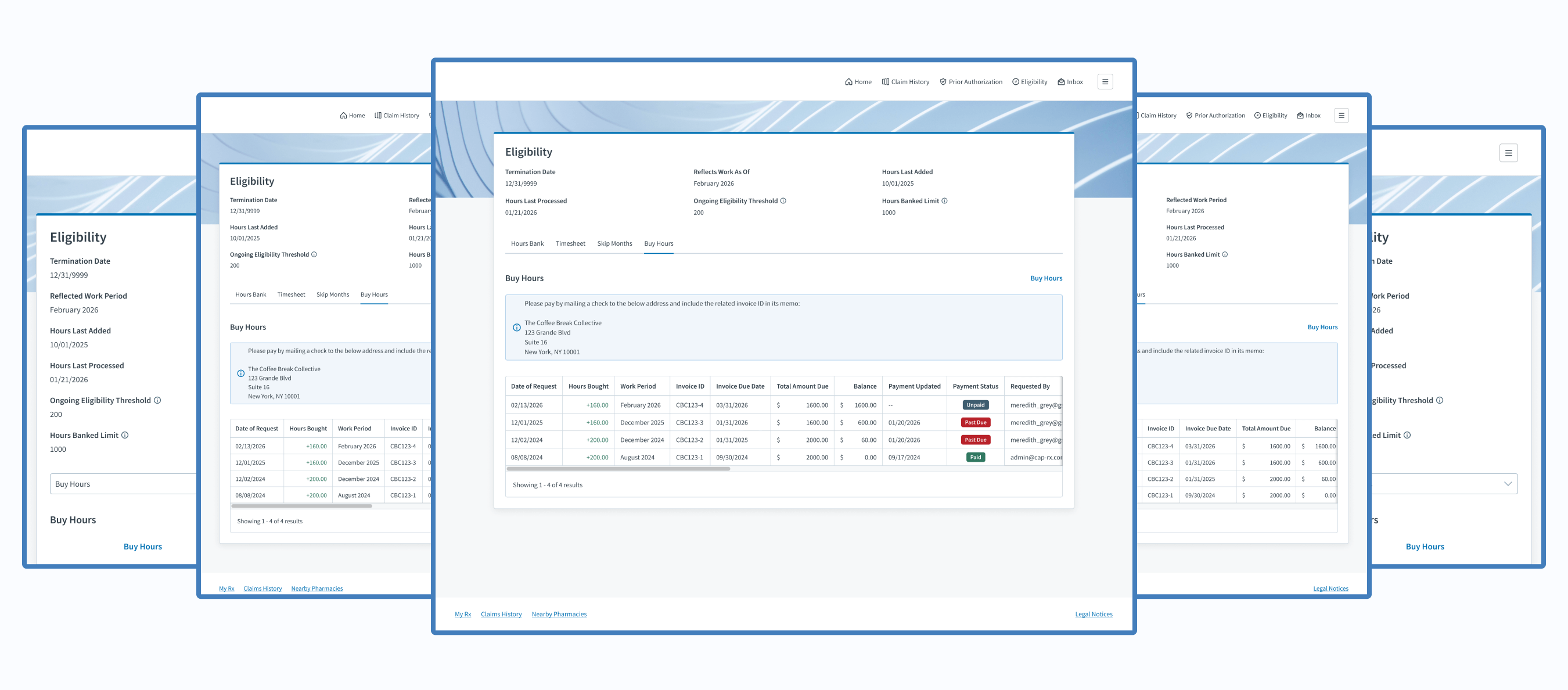Image resolution: width=1568 pixels, height=690 pixels.
Task: Open hamburger menu in far-right mobile view
Action: [1508, 153]
